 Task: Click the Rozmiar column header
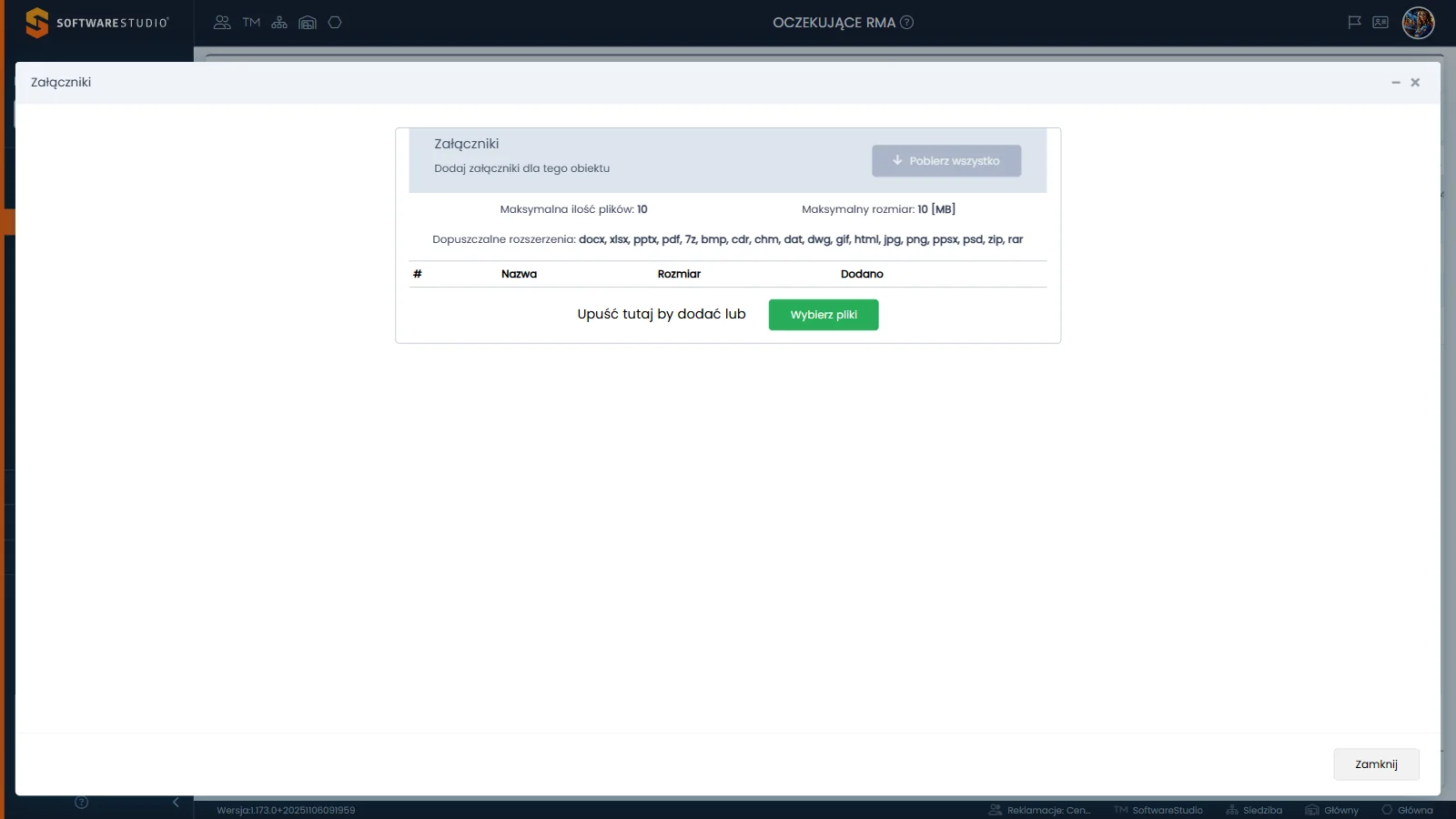(x=679, y=274)
